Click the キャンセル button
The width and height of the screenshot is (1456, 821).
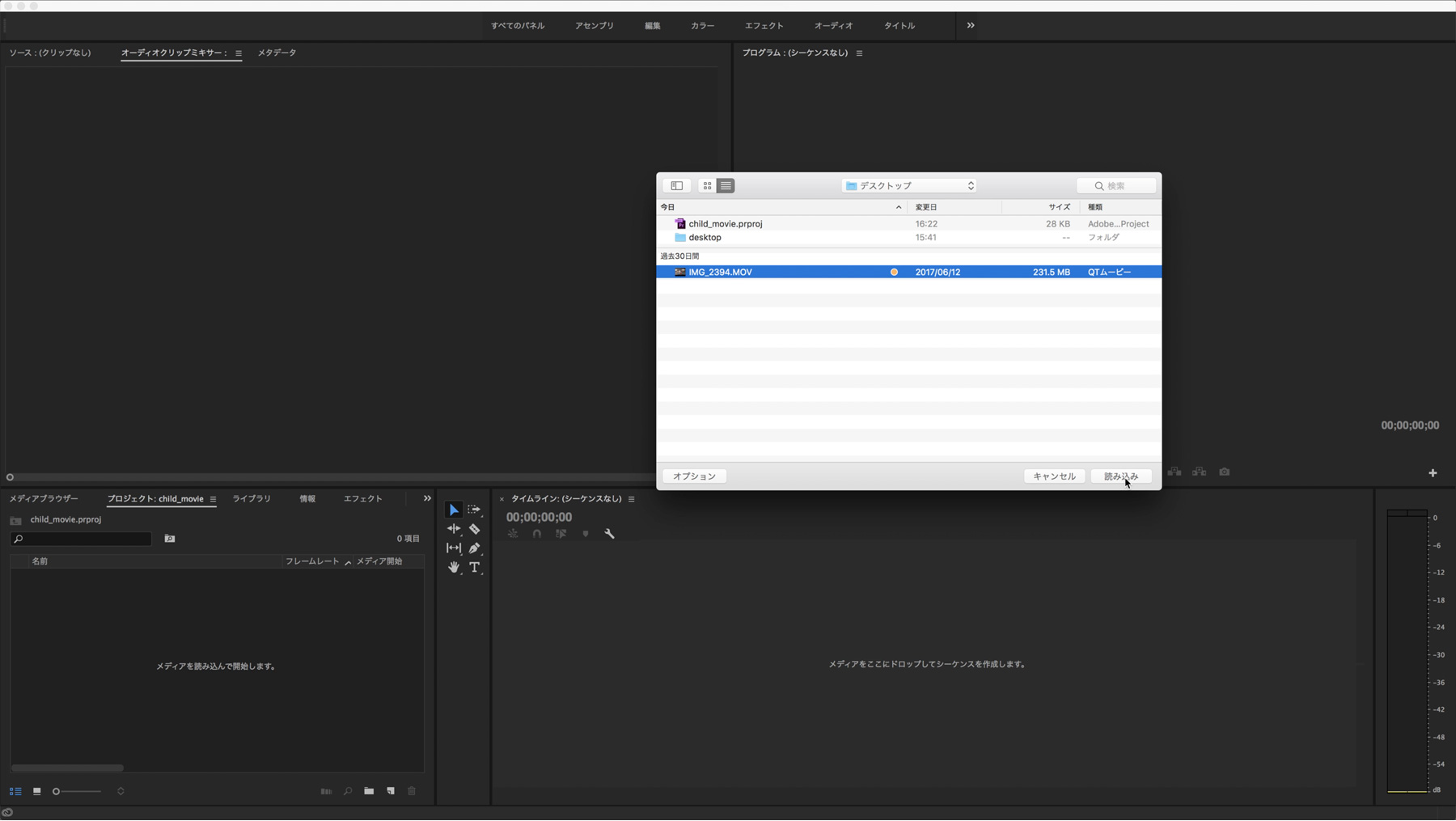[x=1054, y=476]
